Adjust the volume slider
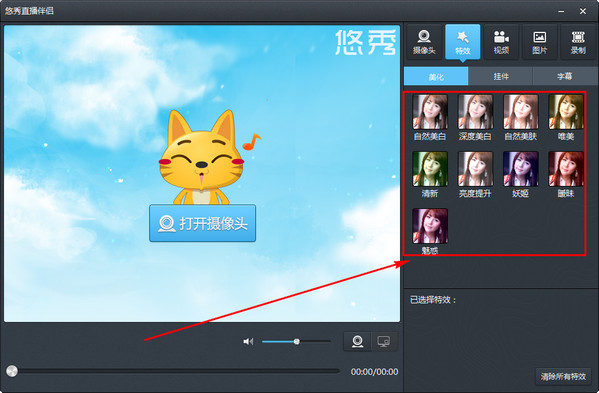599x393 pixels. 296,341
